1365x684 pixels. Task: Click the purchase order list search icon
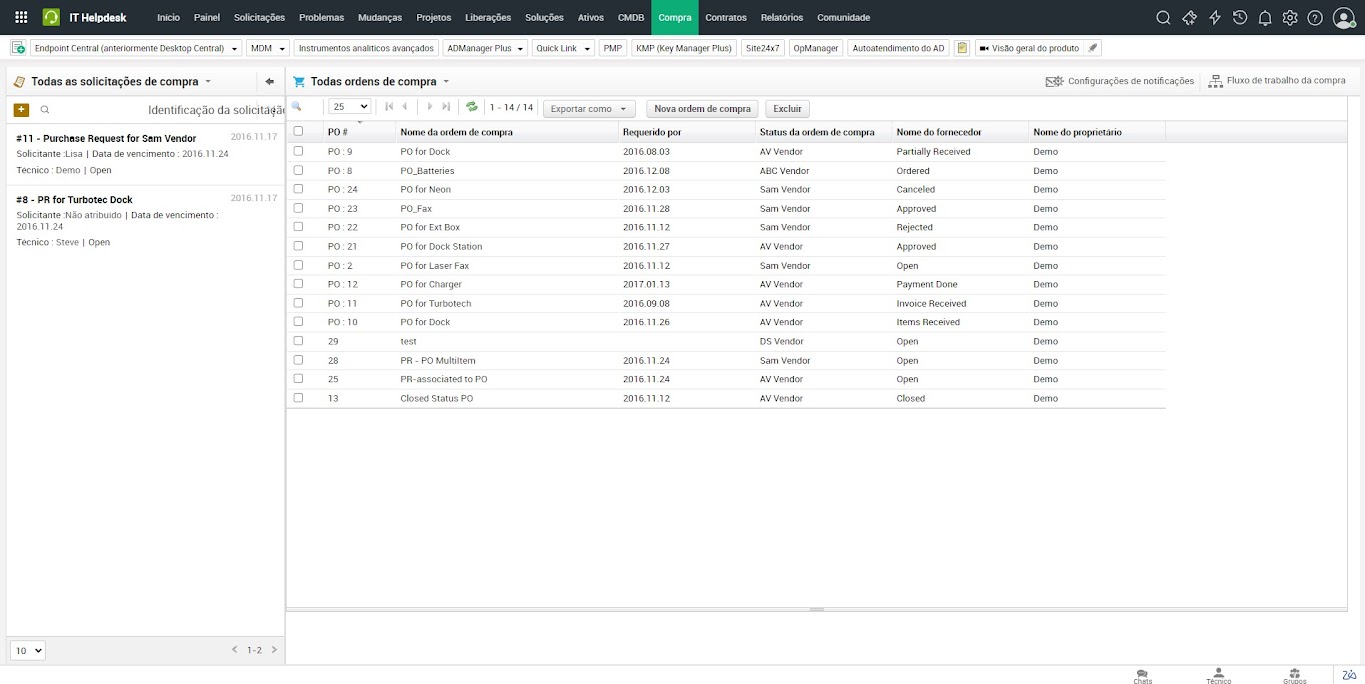click(297, 106)
